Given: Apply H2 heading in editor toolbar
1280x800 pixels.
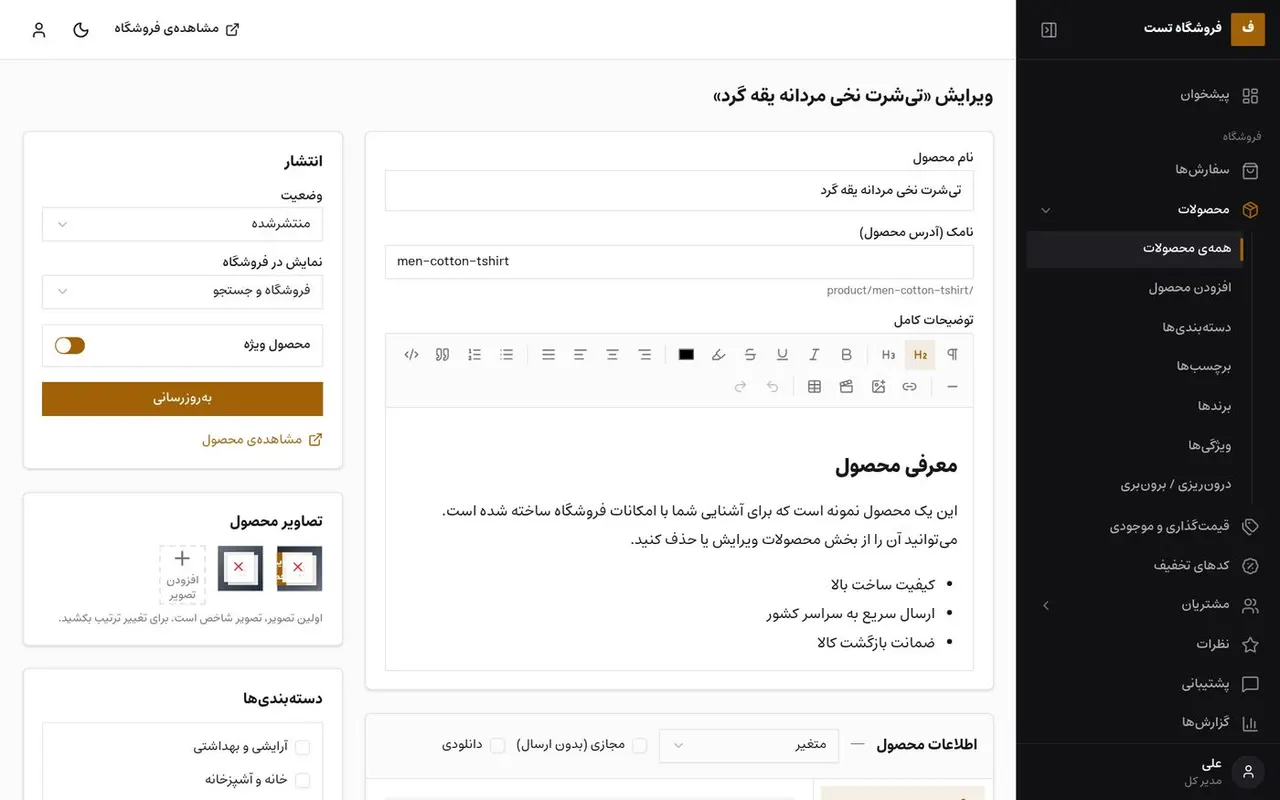Looking at the screenshot, I should (920, 355).
